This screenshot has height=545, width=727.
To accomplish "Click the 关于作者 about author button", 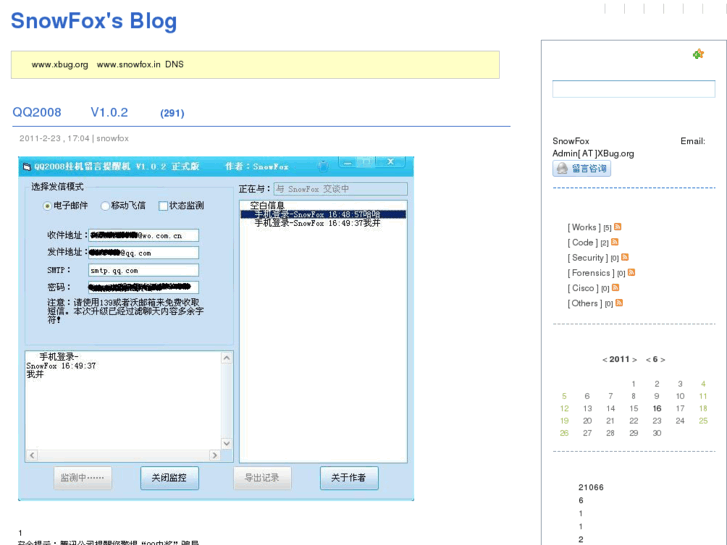I will (x=349, y=478).
